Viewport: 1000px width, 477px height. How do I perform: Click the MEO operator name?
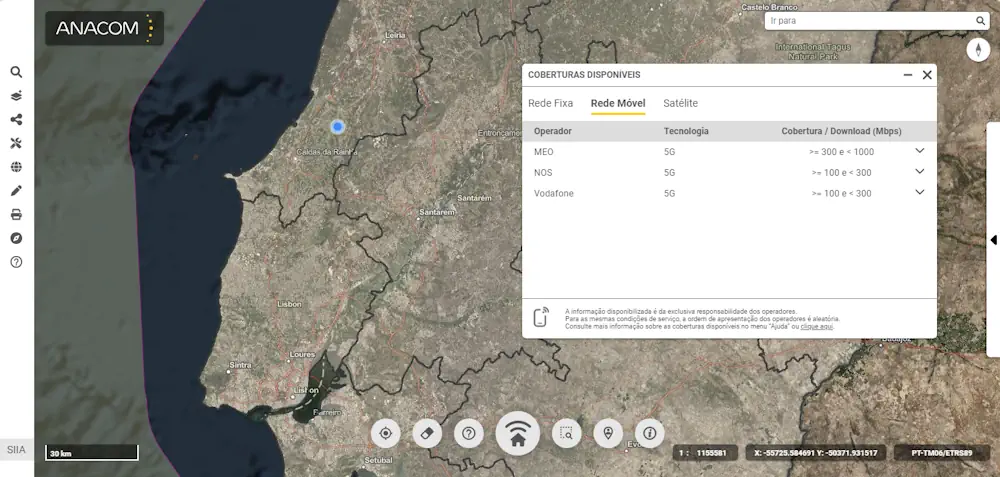click(543, 152)
